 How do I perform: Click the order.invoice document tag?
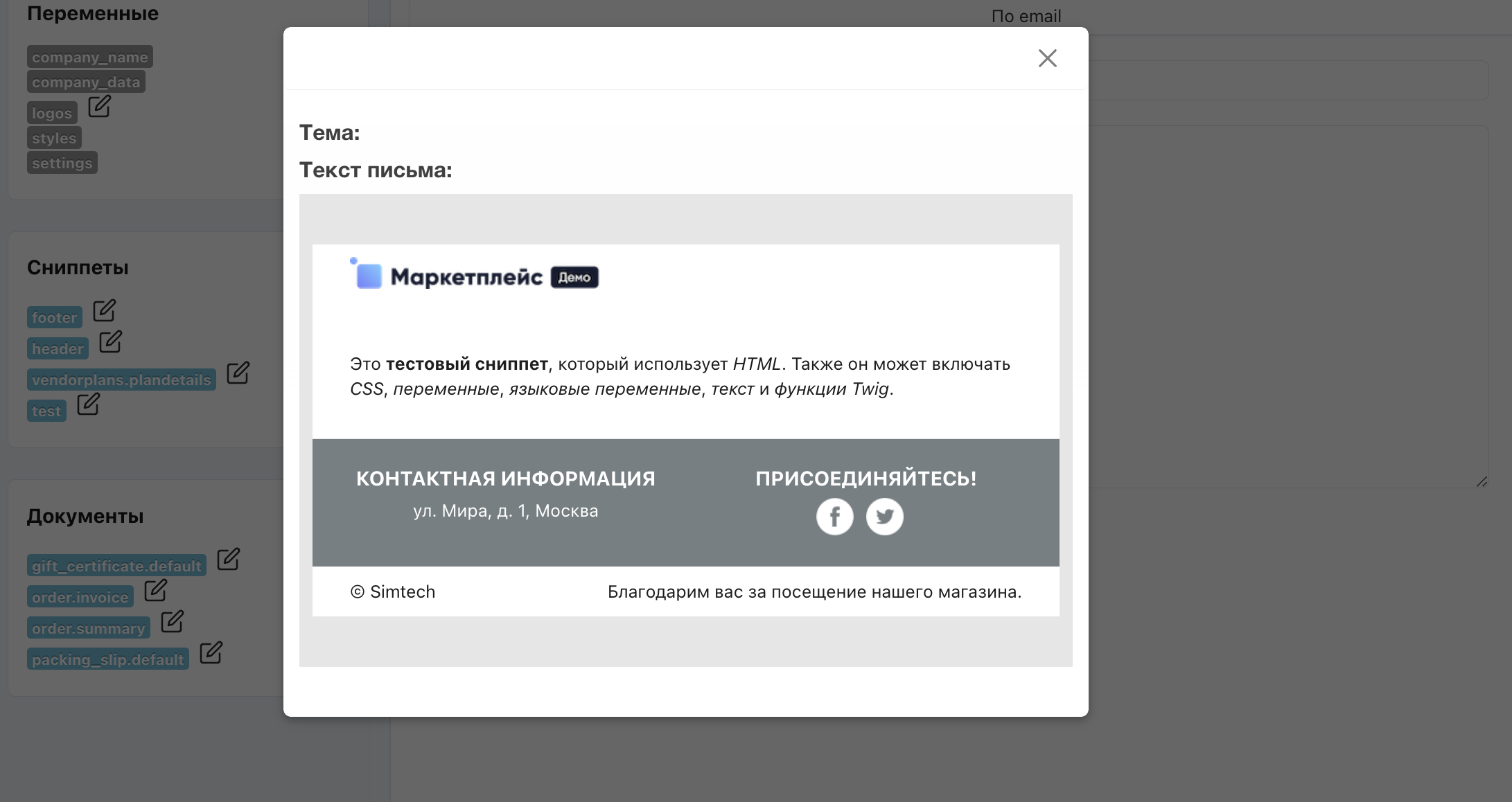click(80, 597)
